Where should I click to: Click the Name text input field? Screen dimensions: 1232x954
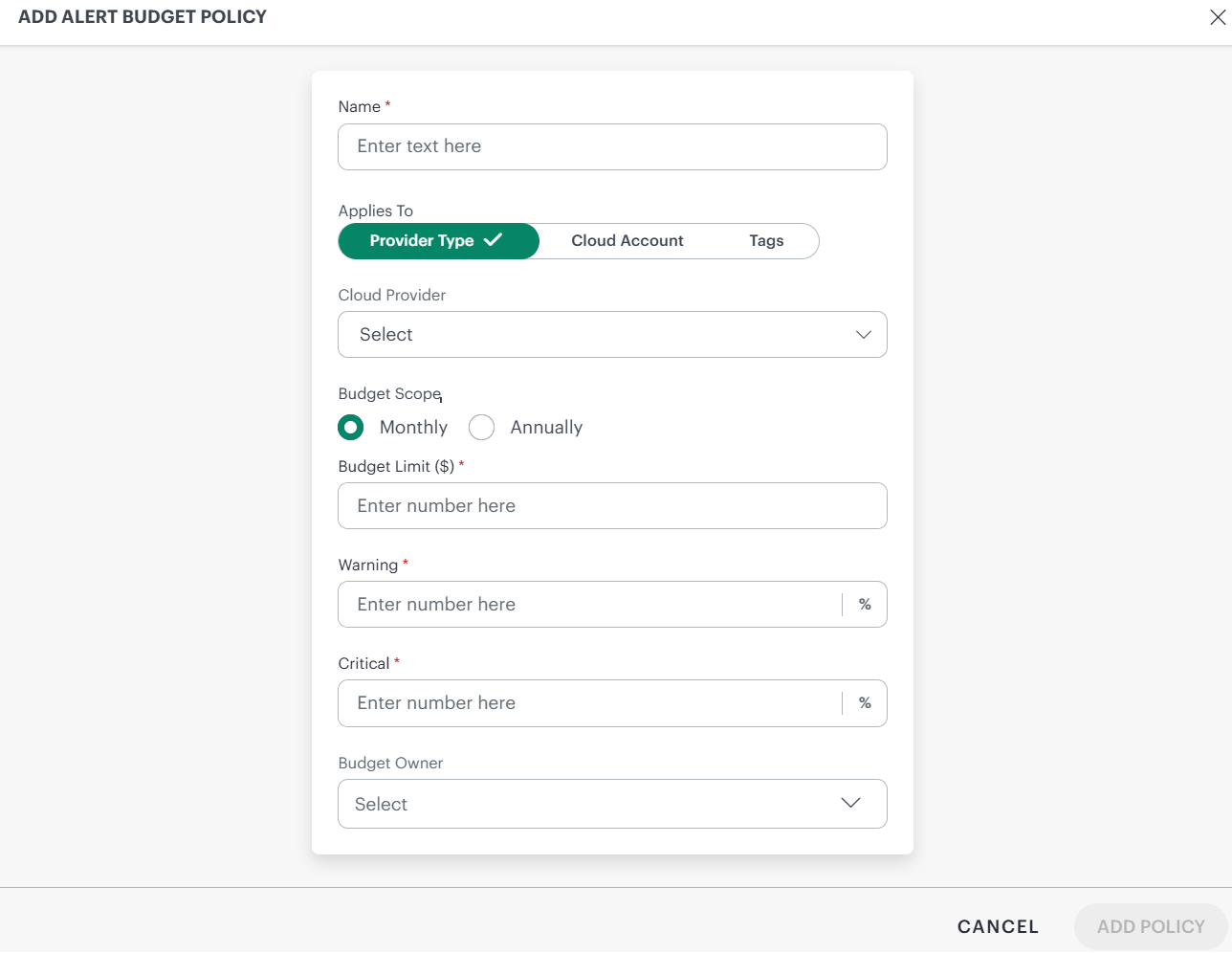coord(612,146)
